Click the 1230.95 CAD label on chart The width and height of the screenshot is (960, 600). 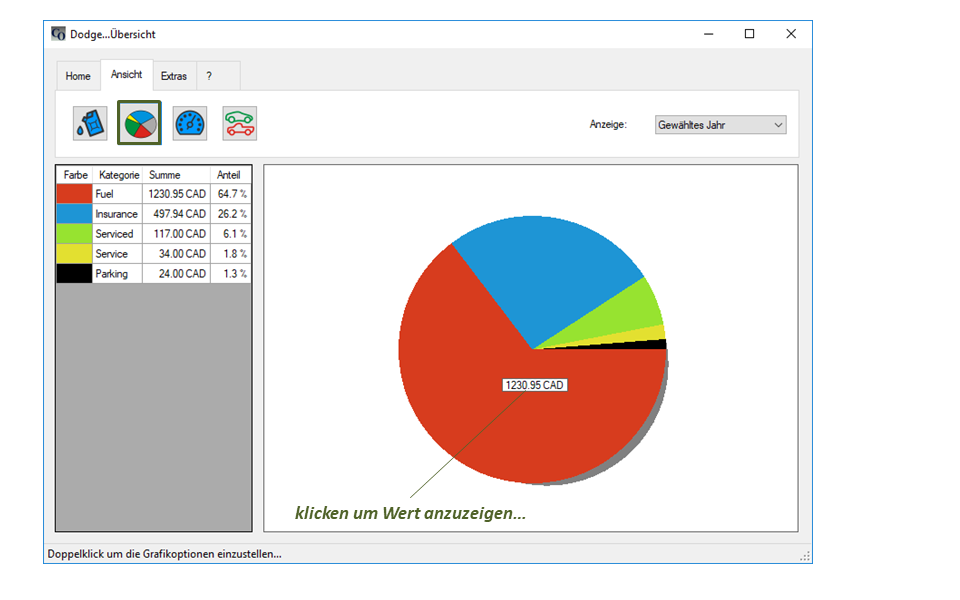pyautogui.click(x=535, y=385)
